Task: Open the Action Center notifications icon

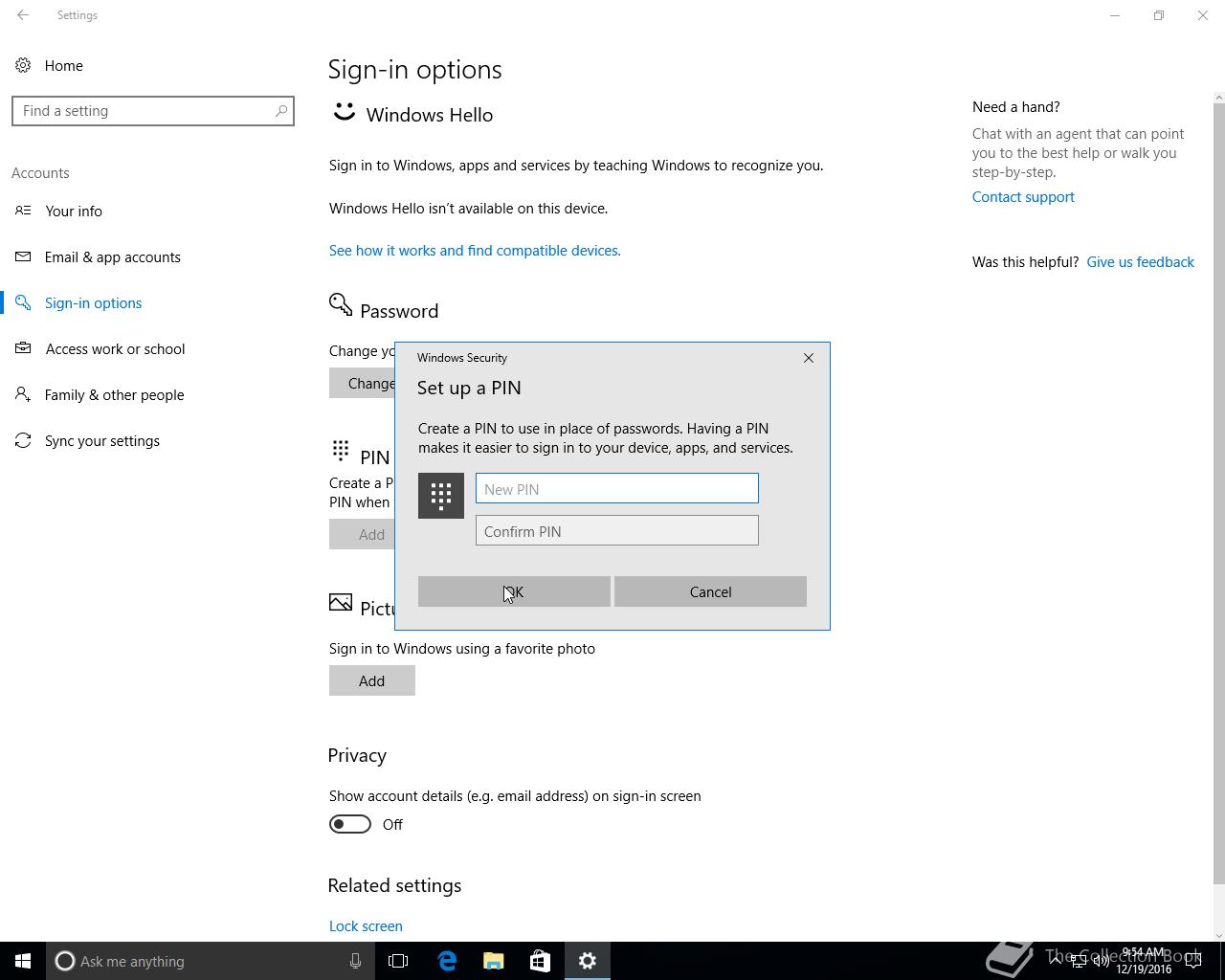Action: [1193, 961]
